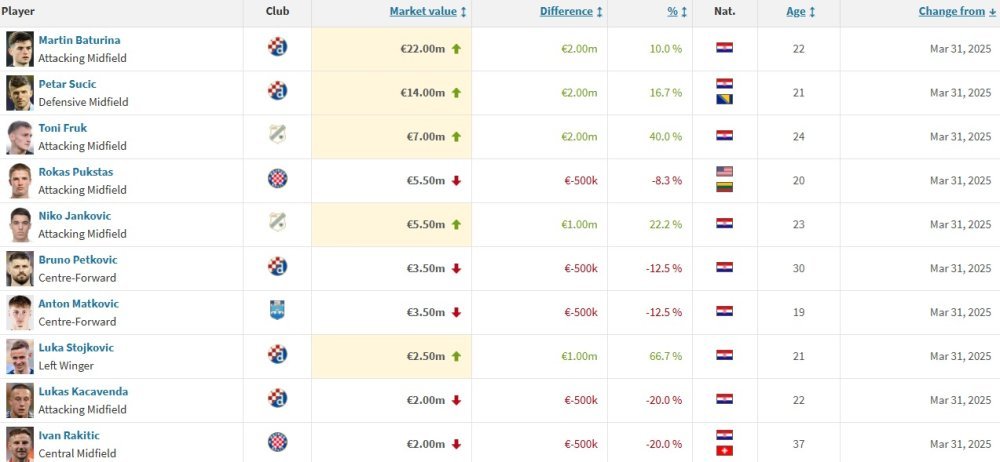This screenshot has width=1000, height=462.
Task: Click green up arrow beside €22.00m value
Action: pos(456,48)
